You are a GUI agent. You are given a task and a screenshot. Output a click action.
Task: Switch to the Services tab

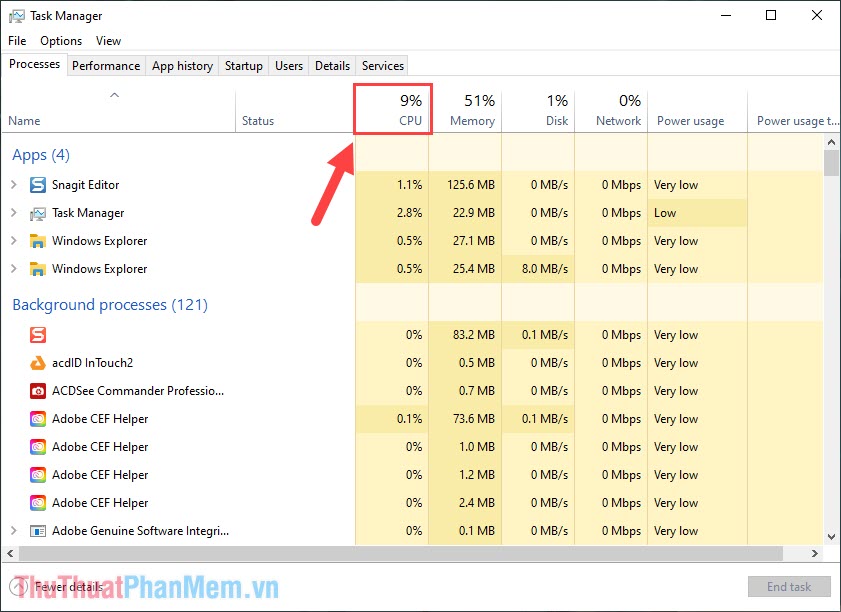(x=383, y=66)
